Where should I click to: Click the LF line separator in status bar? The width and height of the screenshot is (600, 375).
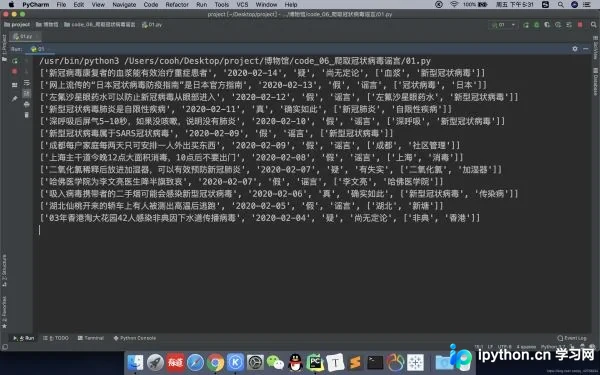[x=490, y=347]
